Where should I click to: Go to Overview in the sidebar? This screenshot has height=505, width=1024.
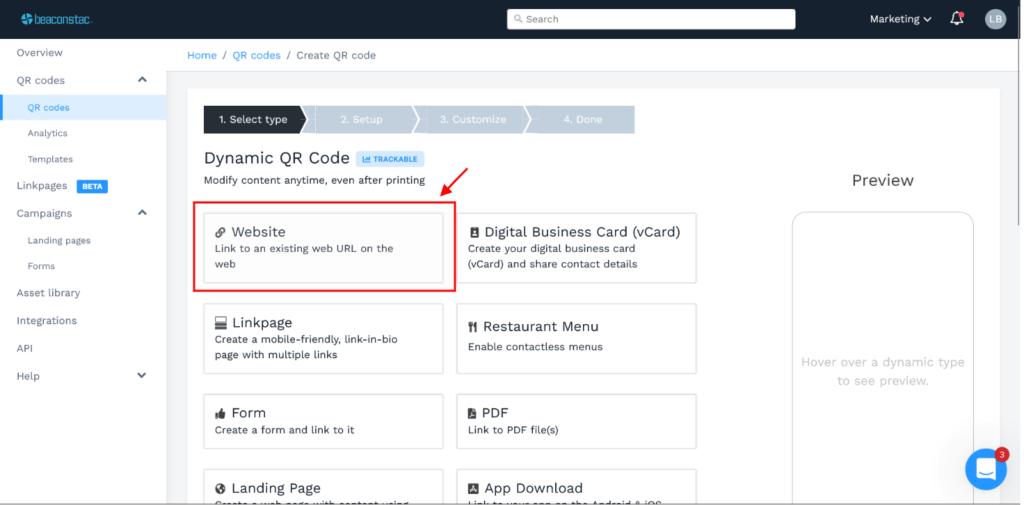pyautogui.click(x=40, y=53)
